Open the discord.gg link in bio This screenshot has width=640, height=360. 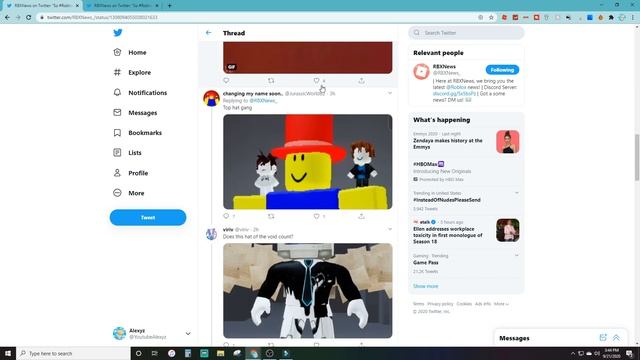click(454, 94)
